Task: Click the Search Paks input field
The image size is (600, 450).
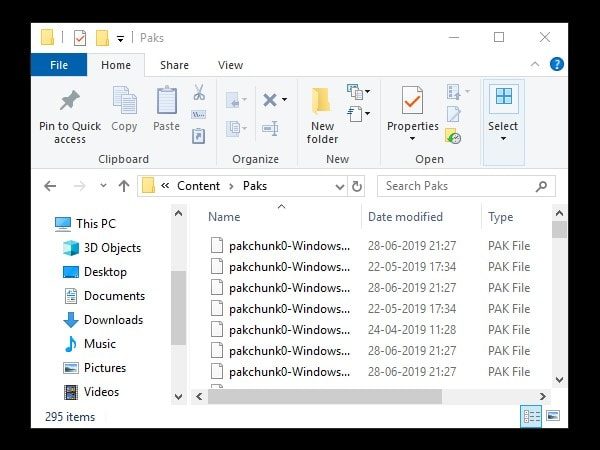Action: (466, 186)
